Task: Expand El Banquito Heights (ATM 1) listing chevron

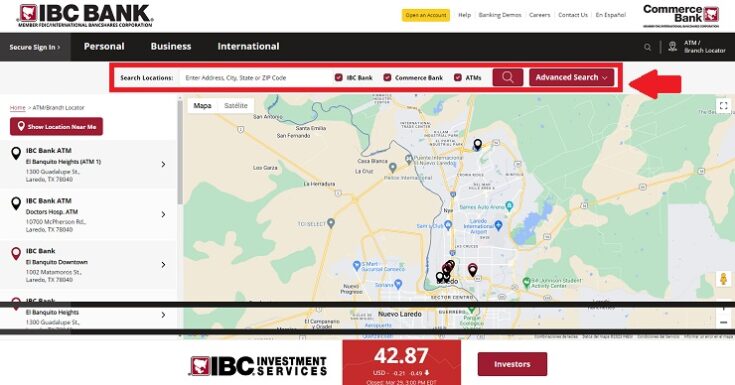Action: [163, 165]
